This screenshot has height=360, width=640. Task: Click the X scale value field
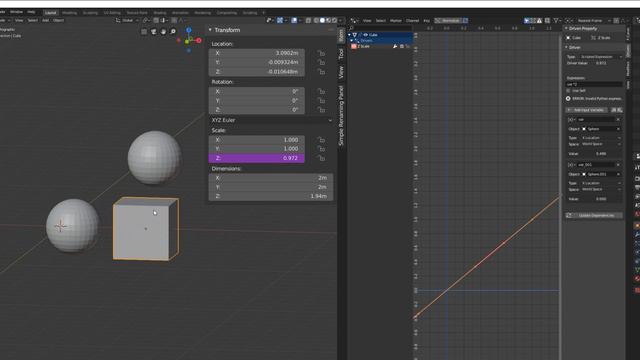pos(256,140)
